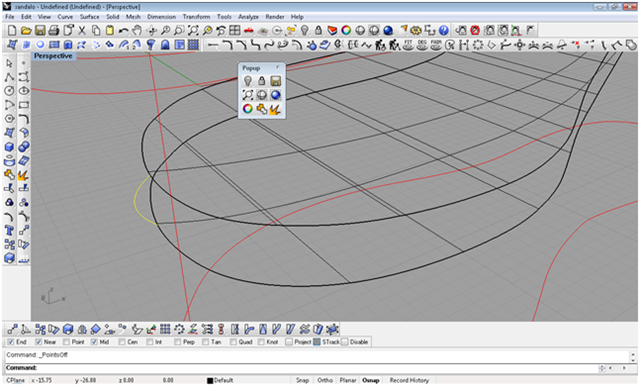Select the arrow pointer tool in left sidebar
The image size is (640, 386).
(9, 63)
